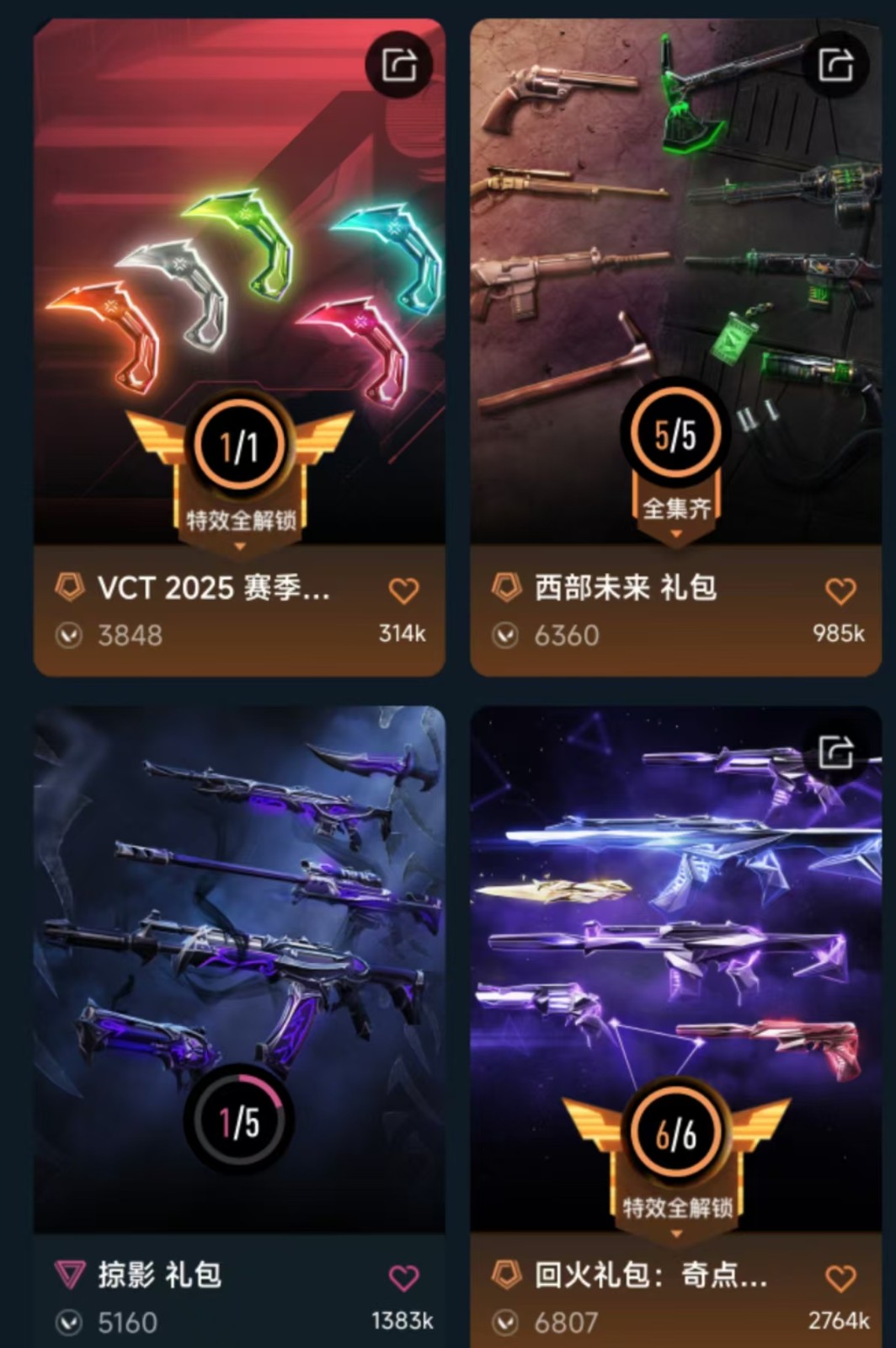Screen dimensions: 896x1348
Task: Share the 回火礼包 奇点 card
Action: pyautogui.click(x=835, y=752)
